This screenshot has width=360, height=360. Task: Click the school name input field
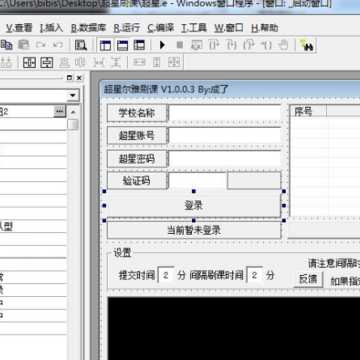click(225, 113)
